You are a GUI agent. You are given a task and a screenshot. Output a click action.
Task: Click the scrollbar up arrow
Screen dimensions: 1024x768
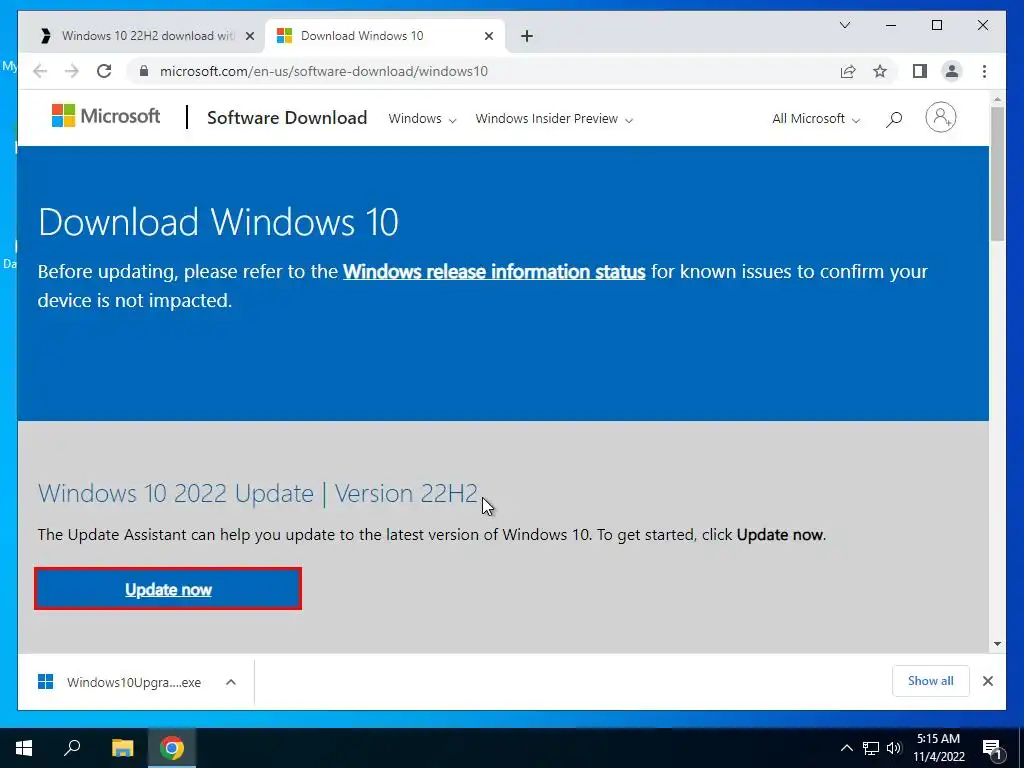pos(997,99)
